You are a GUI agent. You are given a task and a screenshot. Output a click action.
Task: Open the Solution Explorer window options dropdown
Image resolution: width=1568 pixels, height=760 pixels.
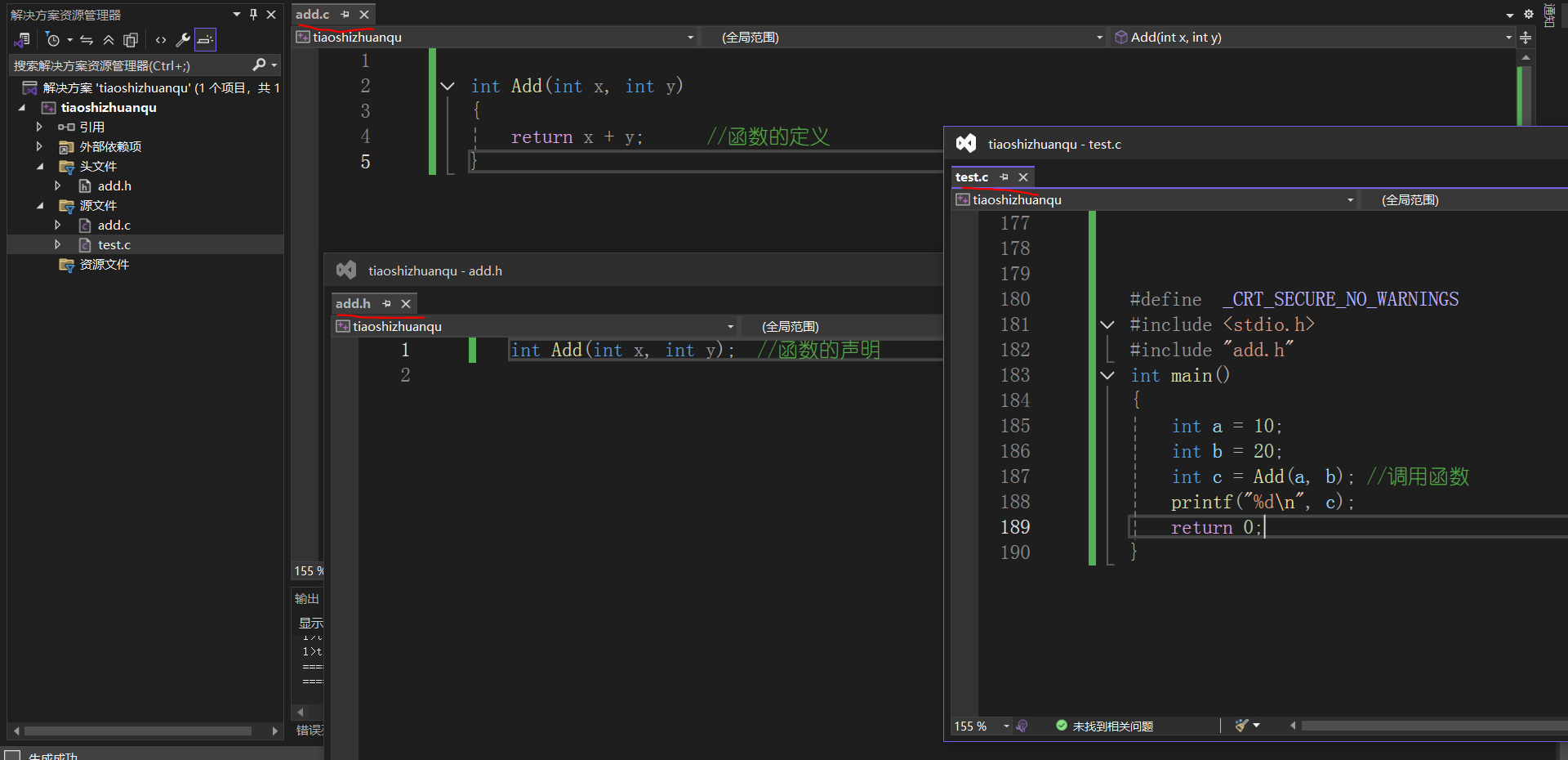pos(237,15)
